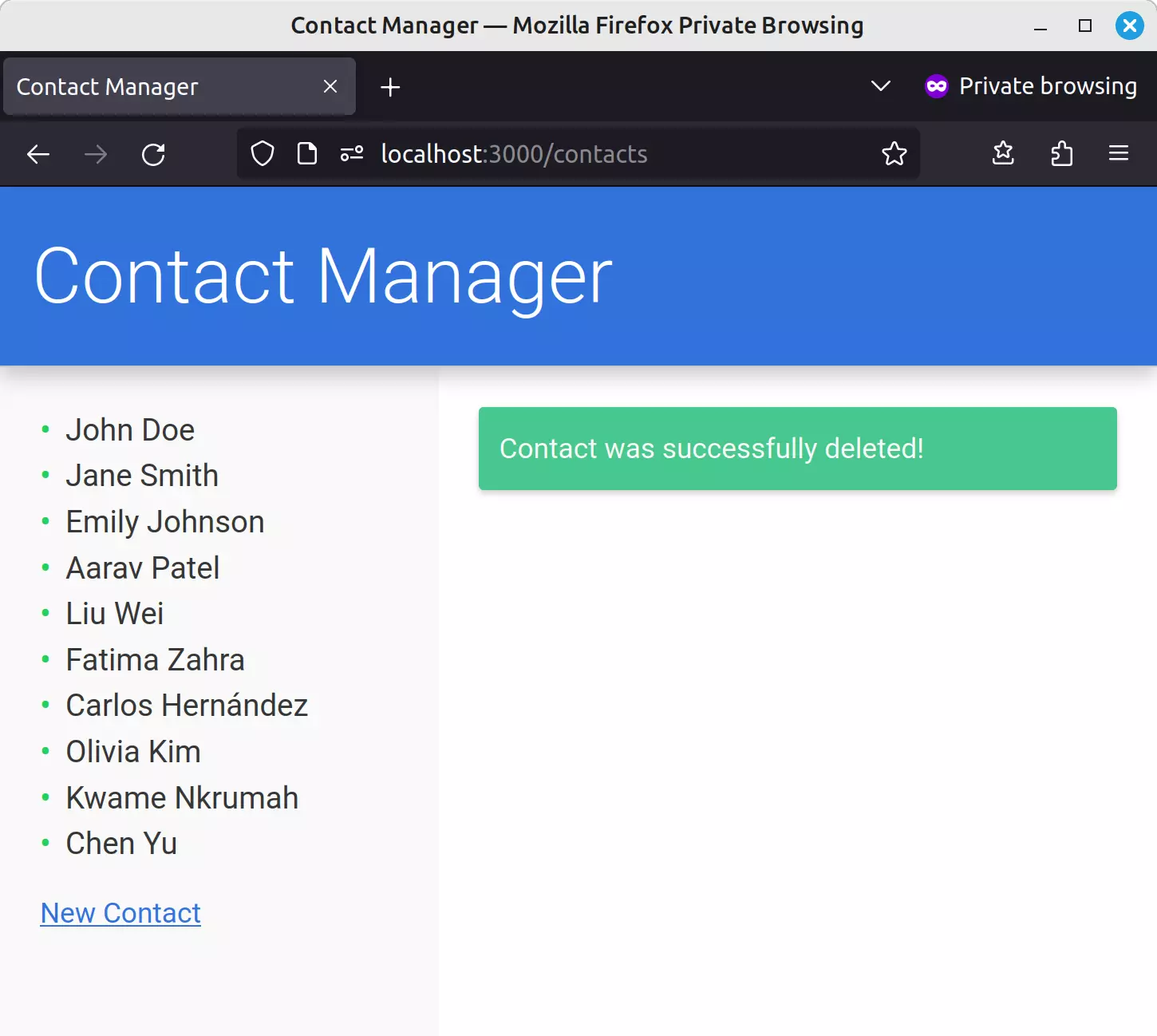Expand the list all tabs chevron

[881, 86]
